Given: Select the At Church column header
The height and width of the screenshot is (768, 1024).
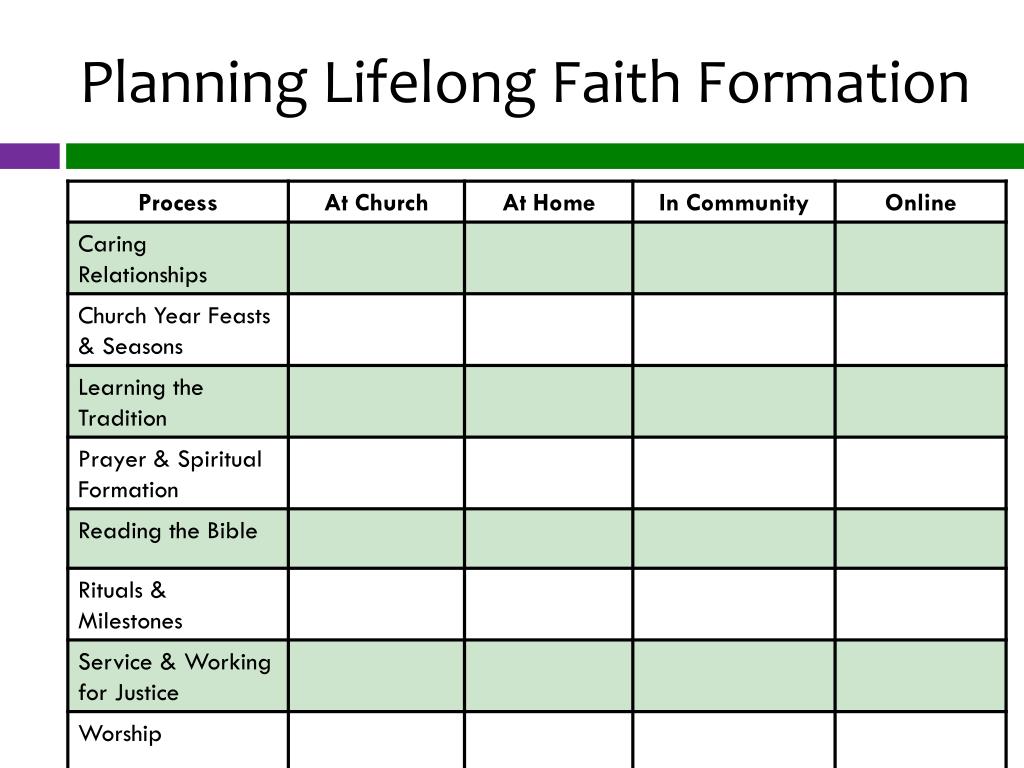Looking at the screenshot, I should (376, 202).
